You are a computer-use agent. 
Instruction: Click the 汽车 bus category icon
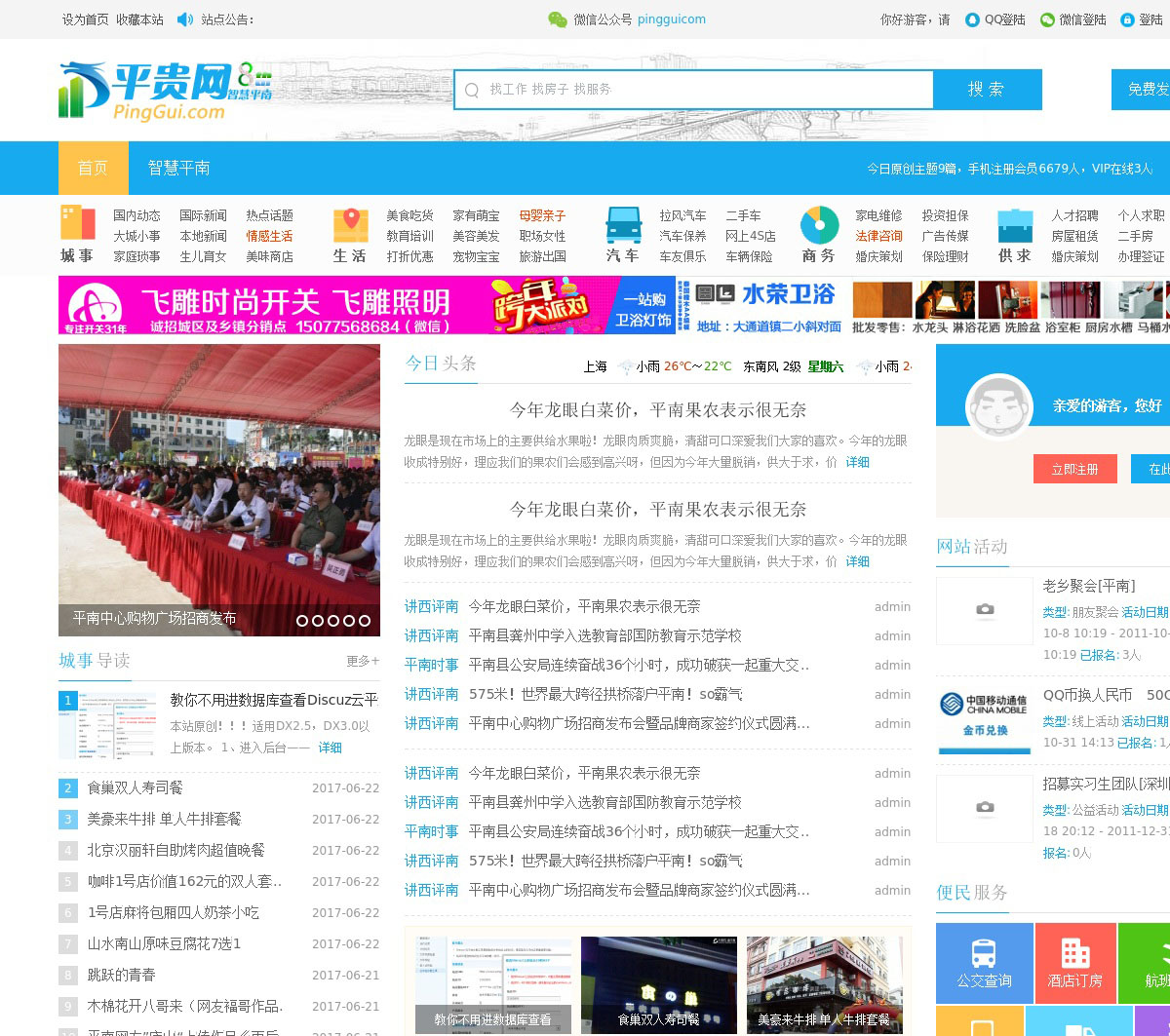[x=623, y=225]
